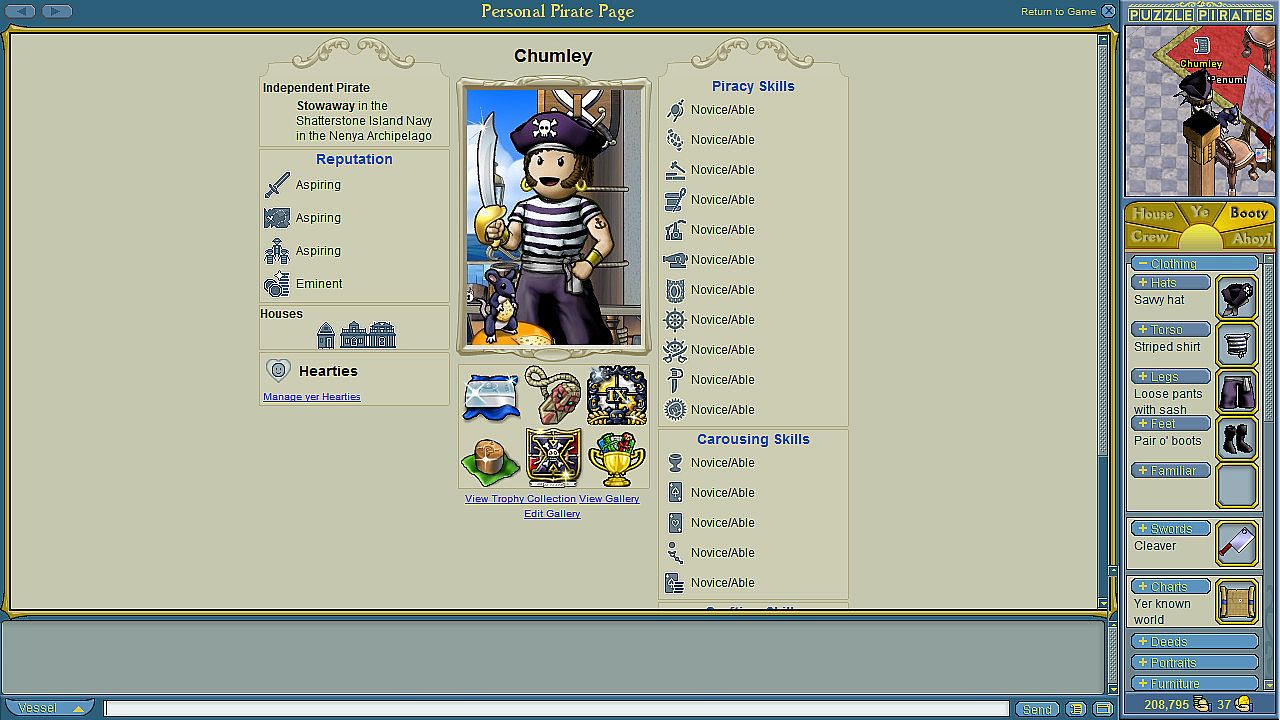Go back with the left arrow button
Image resolution: width=1280 pixels, height=720 pixels.
pos(21,11)
